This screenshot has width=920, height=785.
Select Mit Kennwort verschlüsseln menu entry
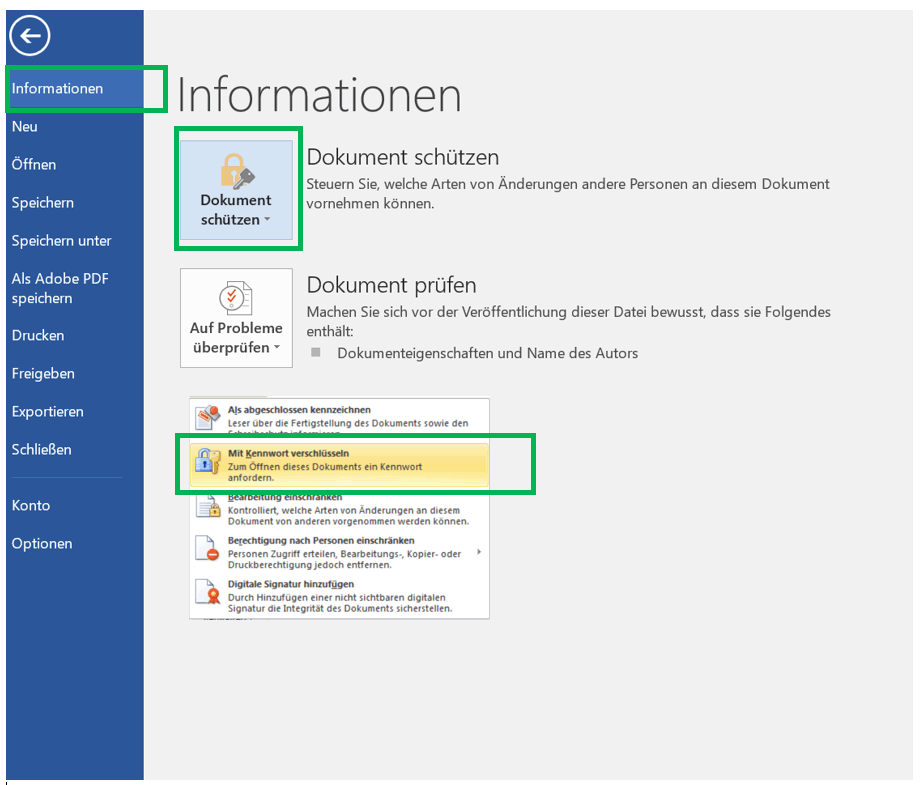coord(339,465)
